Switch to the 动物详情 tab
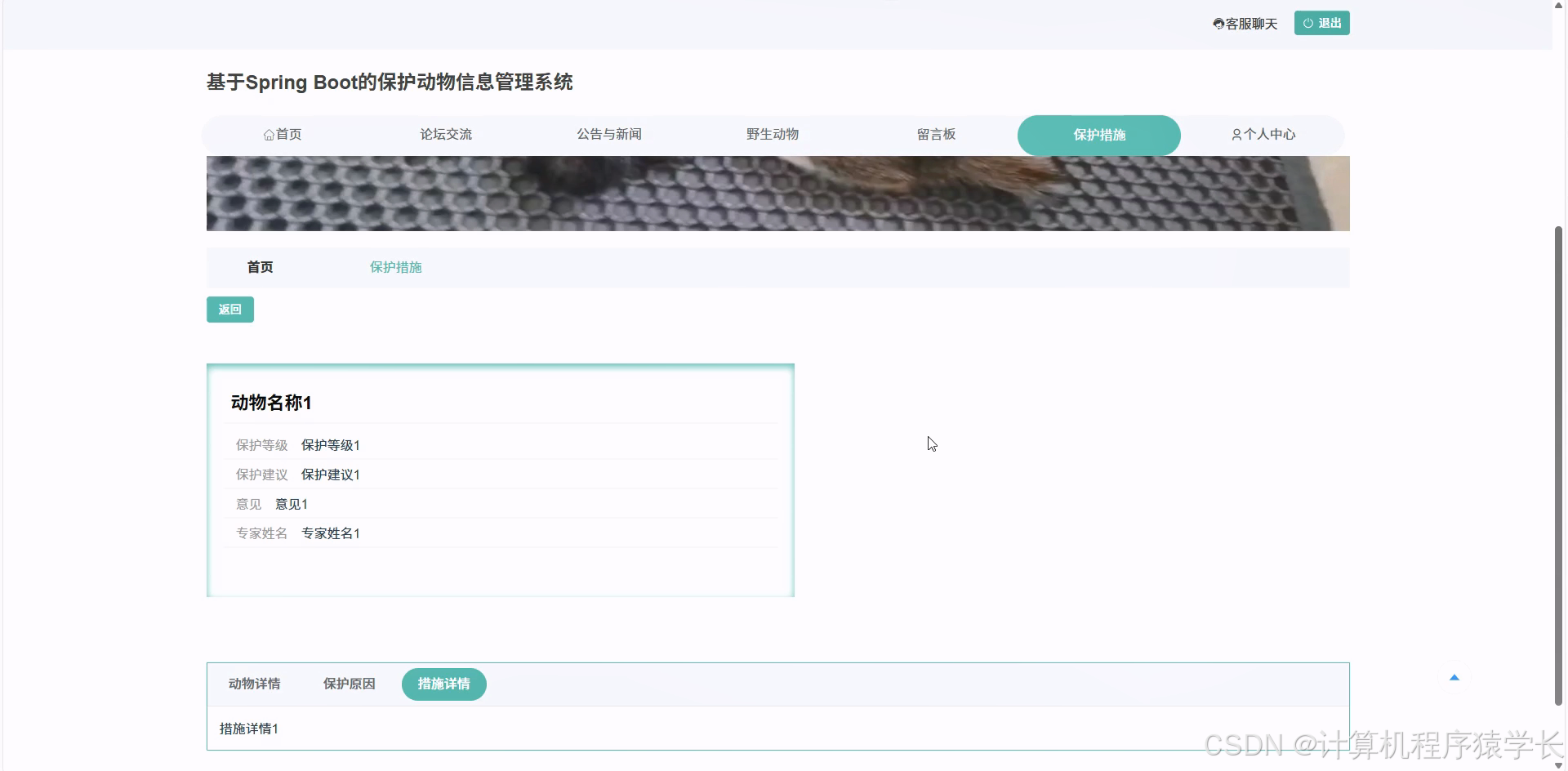 pyautogui.click(x=254, y=684)
